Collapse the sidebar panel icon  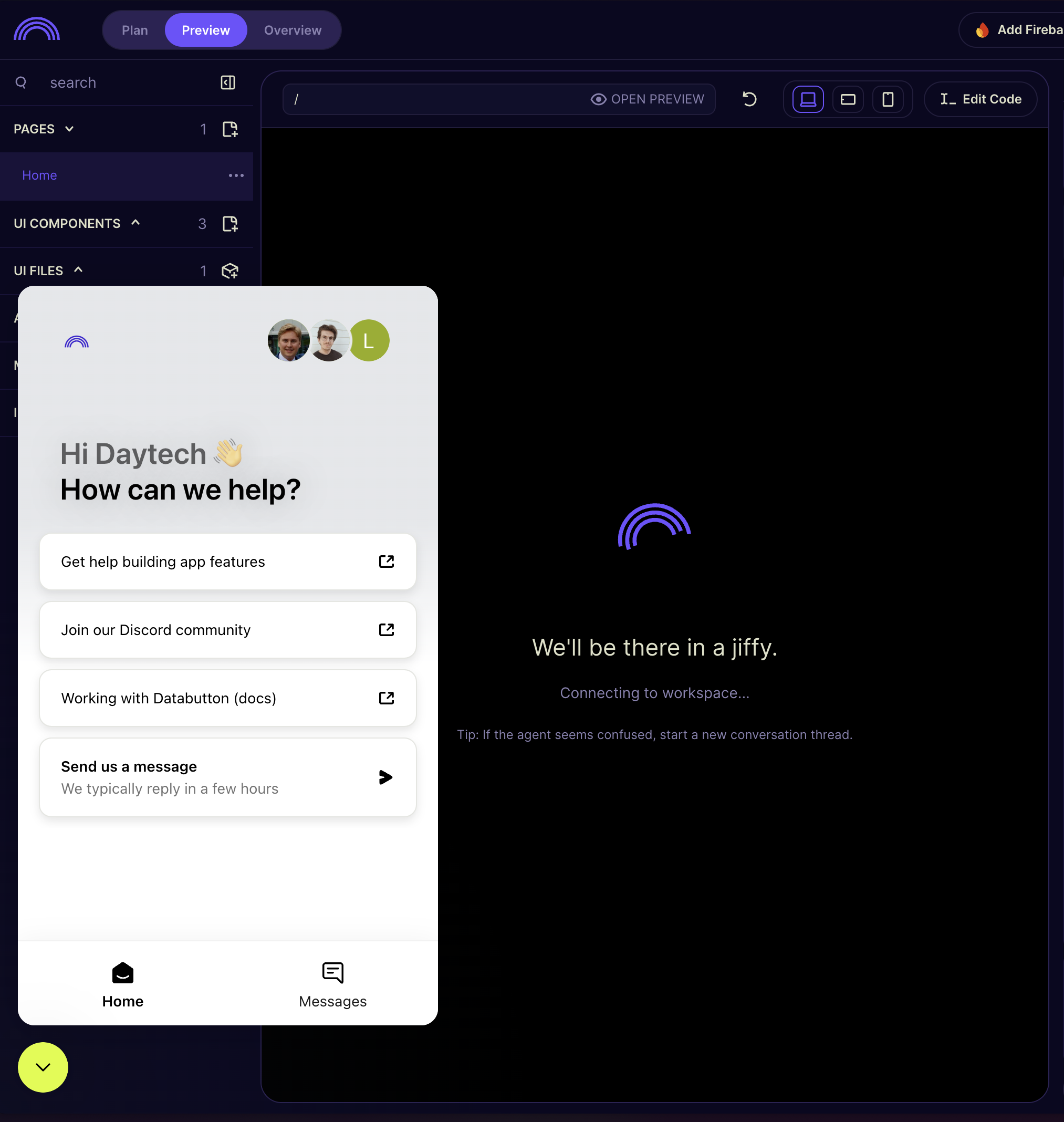tap(227, 83)
